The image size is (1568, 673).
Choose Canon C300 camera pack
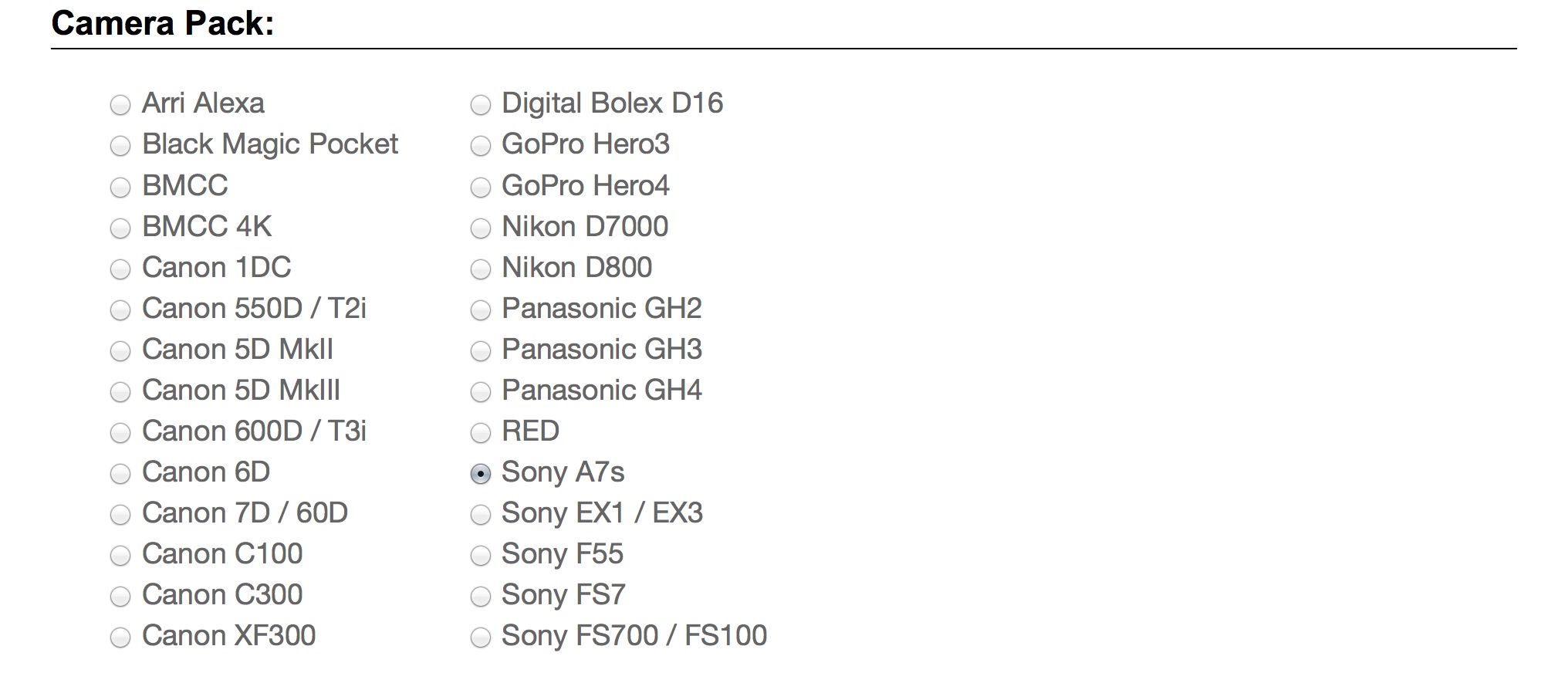(120, 595)
